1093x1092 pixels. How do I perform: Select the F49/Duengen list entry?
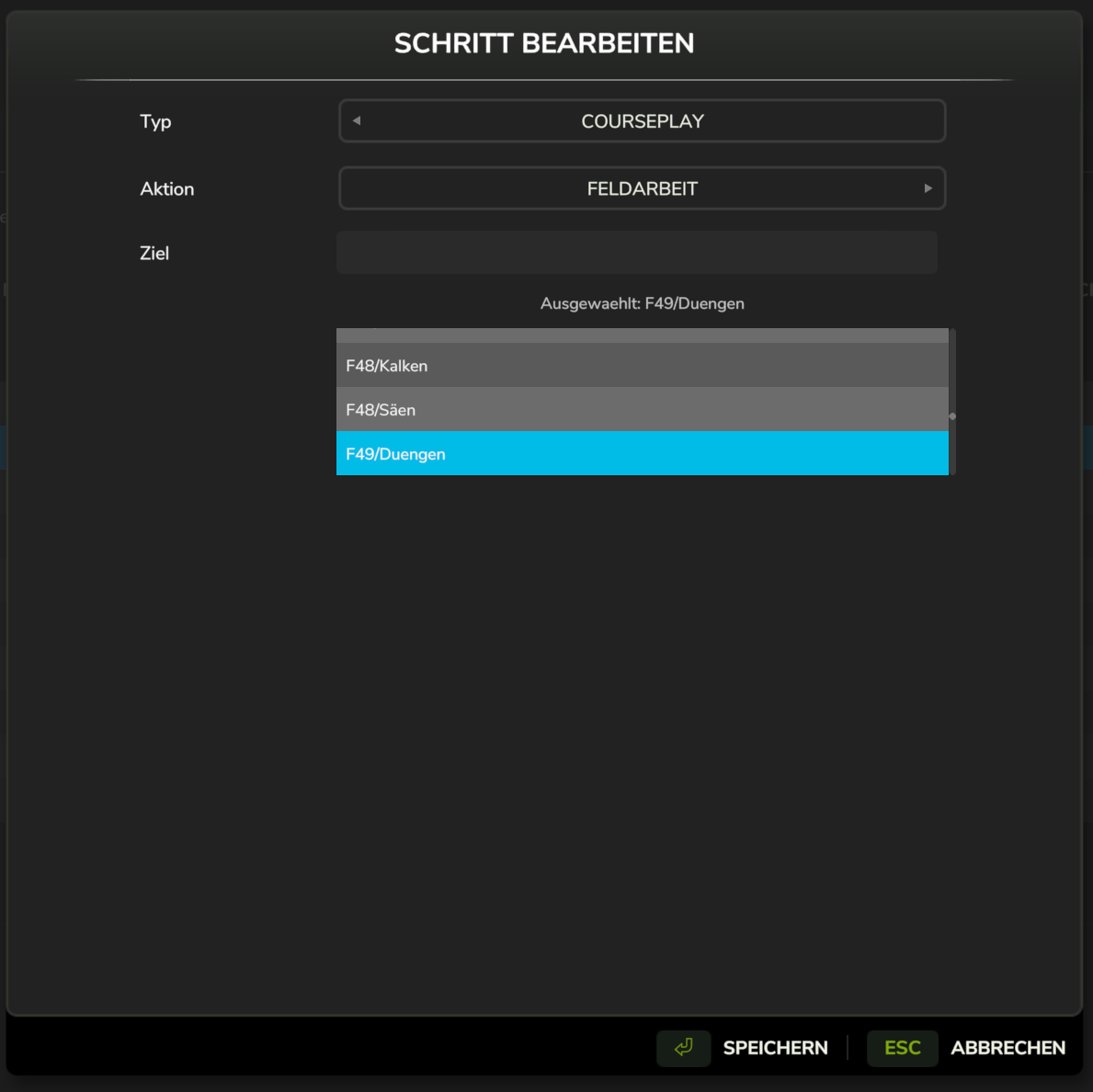tap(642, 454)
